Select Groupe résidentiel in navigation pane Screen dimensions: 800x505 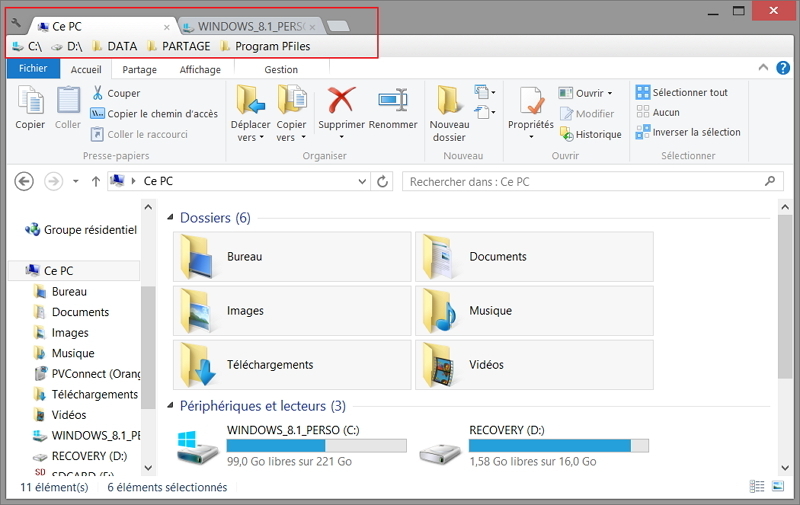[x=80, y=230]
